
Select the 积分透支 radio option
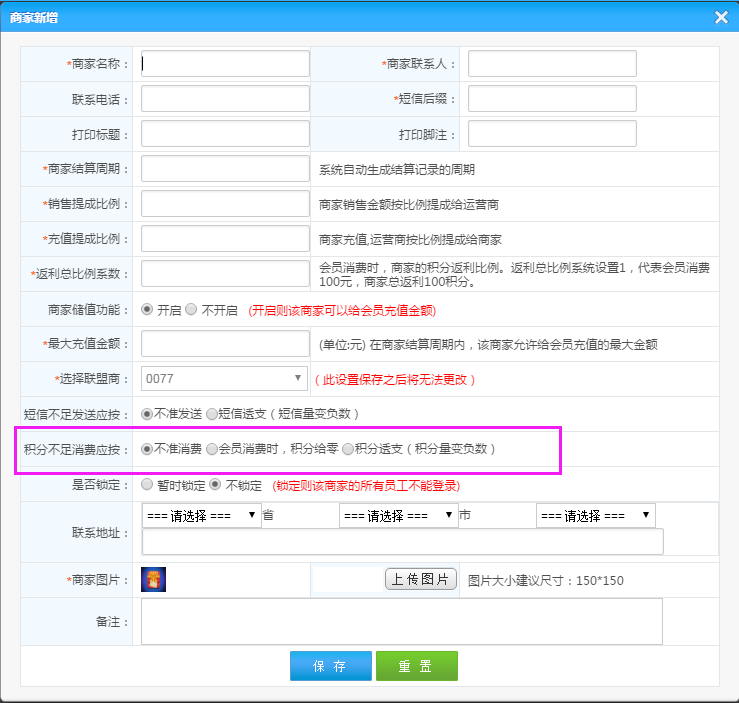coord(348,449)
